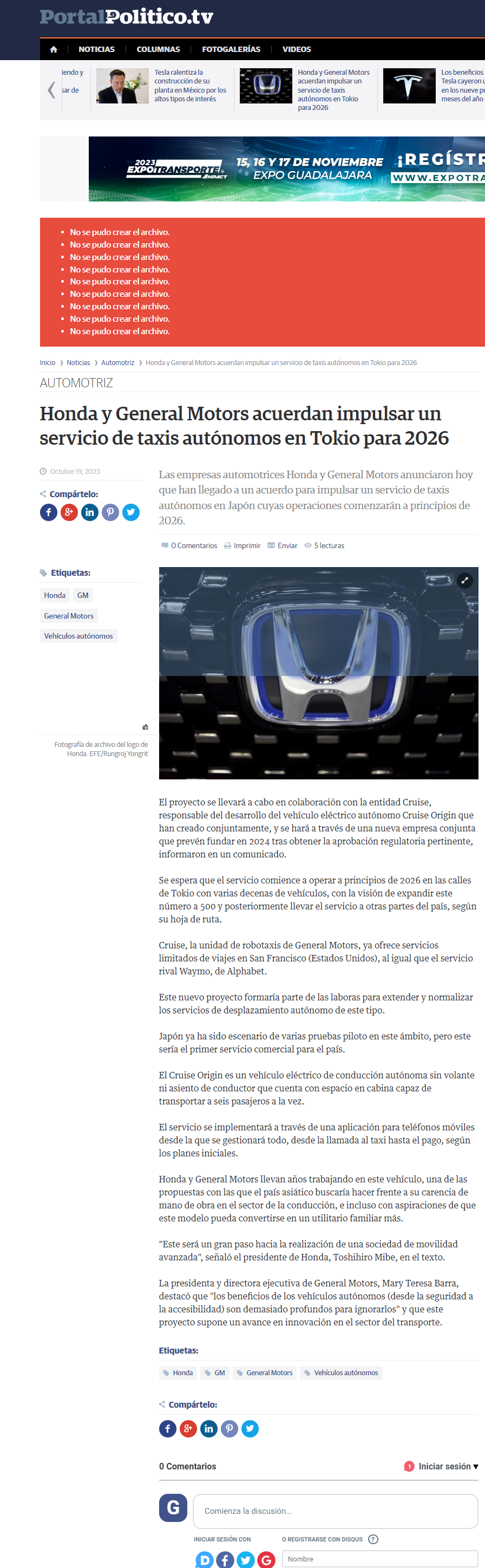Click Honda logo carousel thumbnail
Screen dimensions: 485x1568
point(266,86)
